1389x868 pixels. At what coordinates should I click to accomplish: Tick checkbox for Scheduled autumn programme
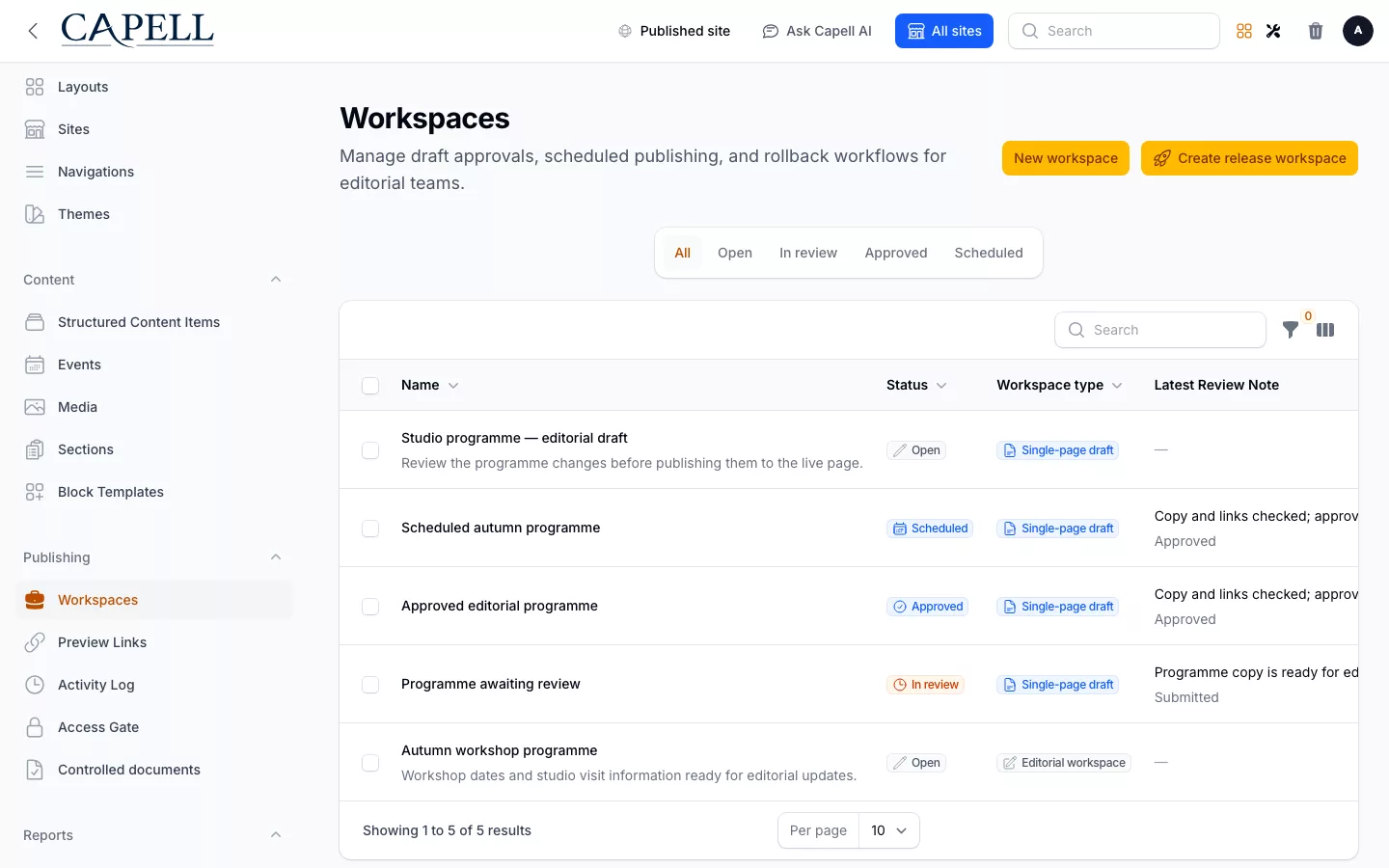370,529
